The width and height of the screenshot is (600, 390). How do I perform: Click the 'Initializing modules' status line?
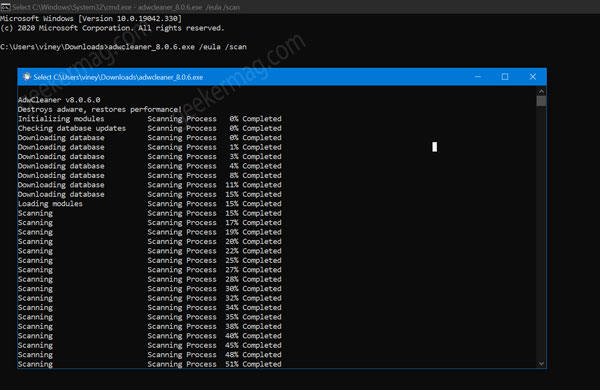coord(61,119)
